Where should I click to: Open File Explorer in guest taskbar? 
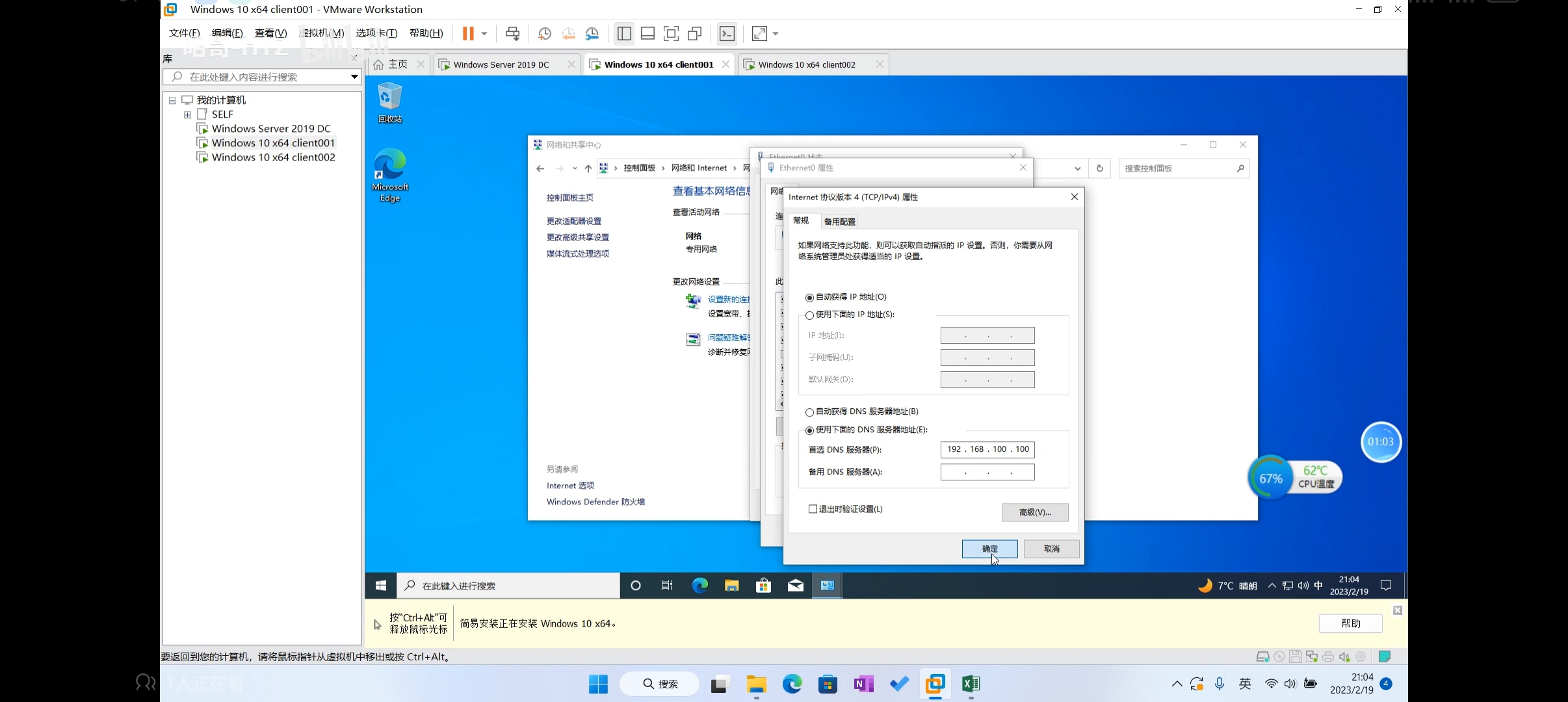(x=732, y=586)
